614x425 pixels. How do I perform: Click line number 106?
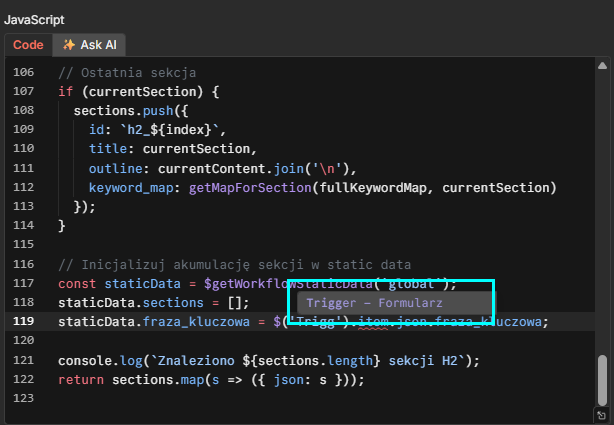pyautogui.click(x=23, y=72)
